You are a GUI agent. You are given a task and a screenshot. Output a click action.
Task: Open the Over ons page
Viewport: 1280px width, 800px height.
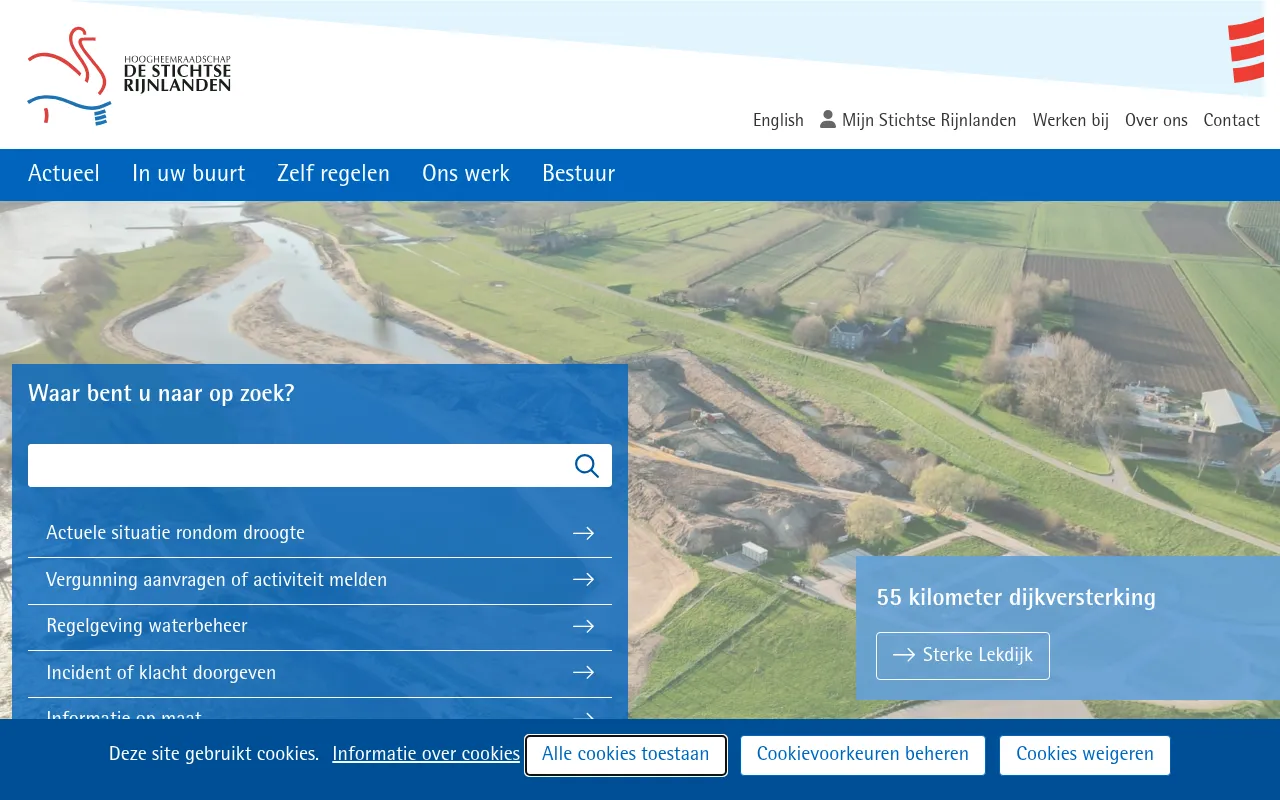1156,120
